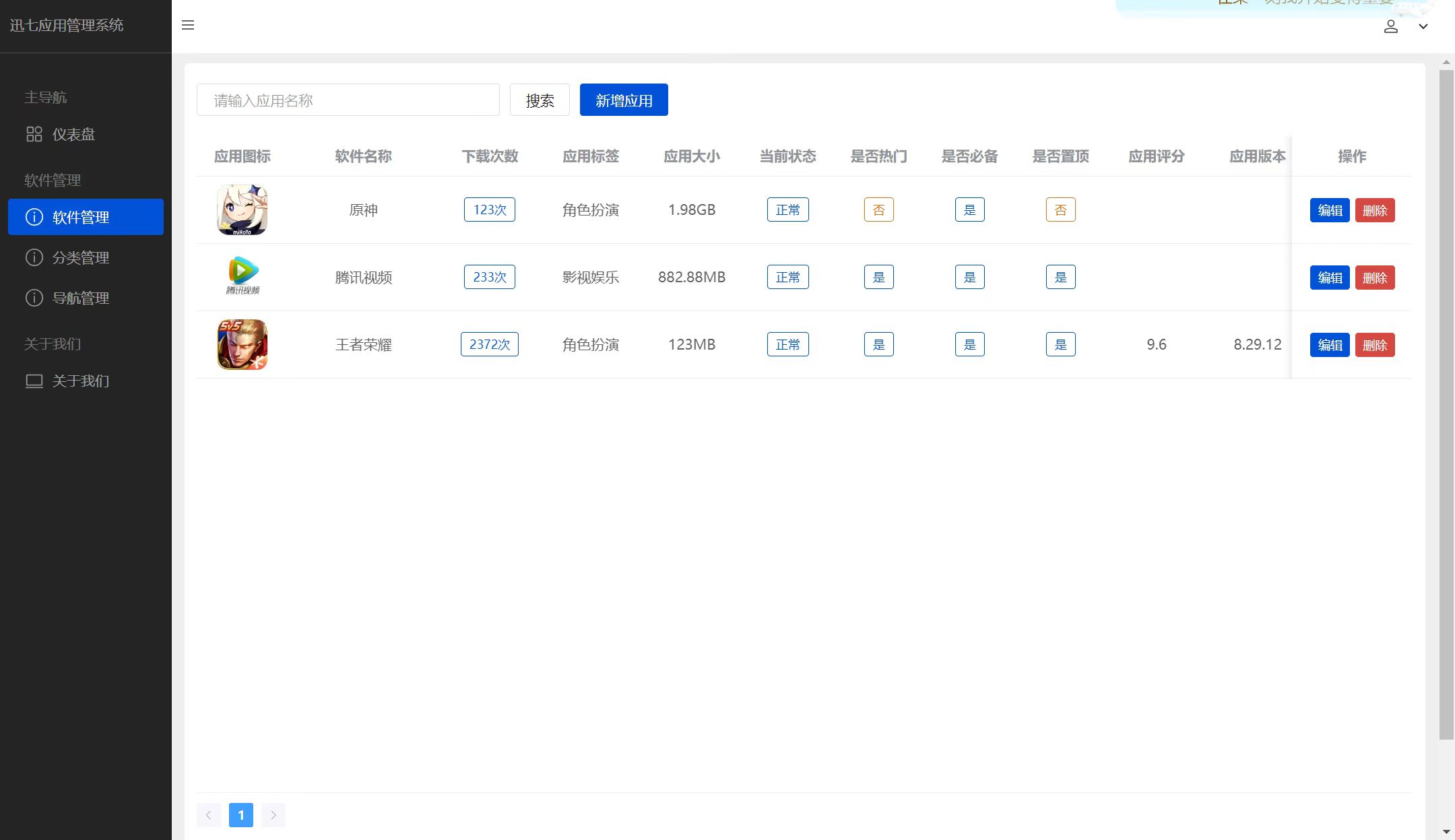Toggle 是否置顶 tag 是 for 腾讯视频
This screenshot has width=1455, height=840.
tap(1060, 276)
